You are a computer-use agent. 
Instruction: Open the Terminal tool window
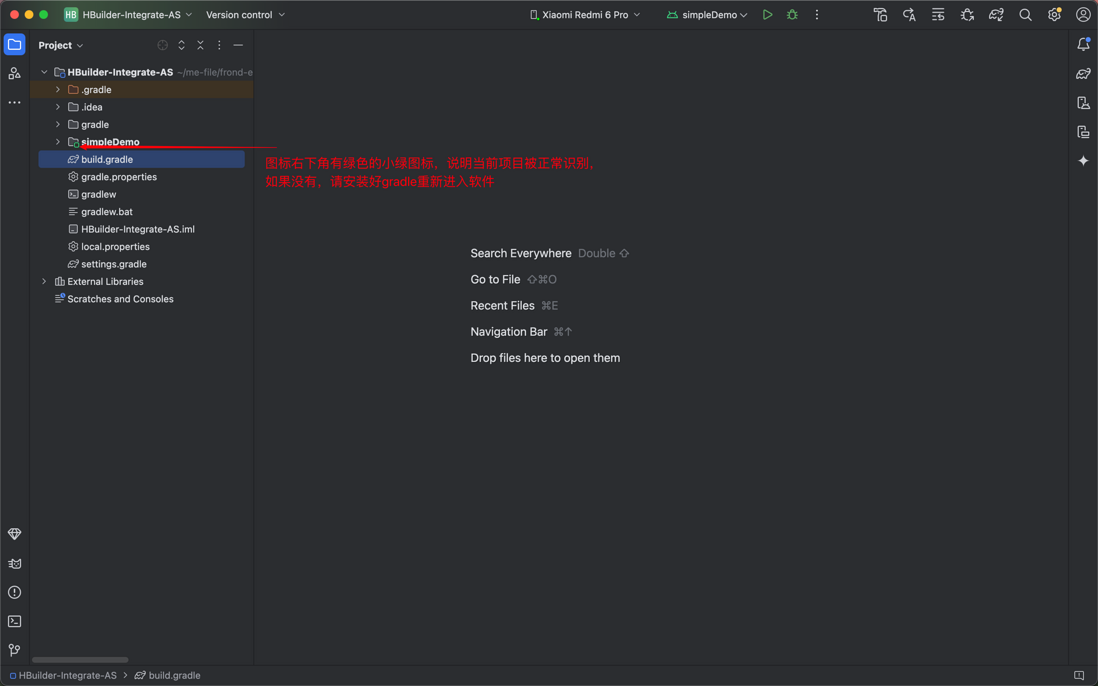(x=14, y=621)
